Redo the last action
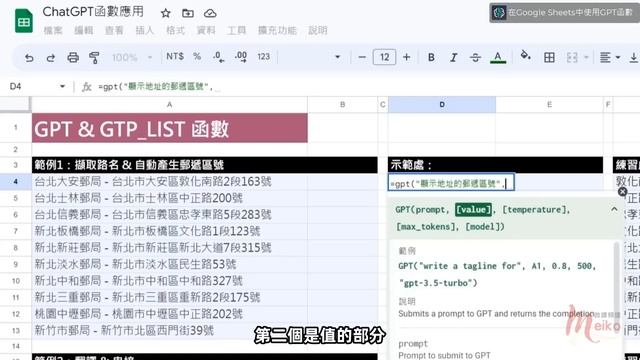 [51, 58]
